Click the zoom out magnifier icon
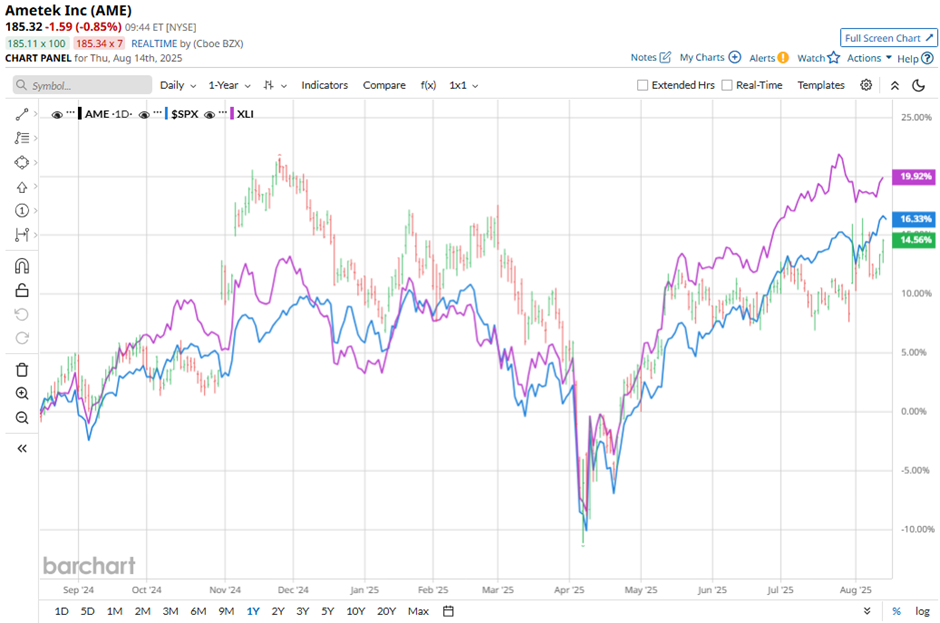This screenshot has height=623, width=940. [22, 417]
